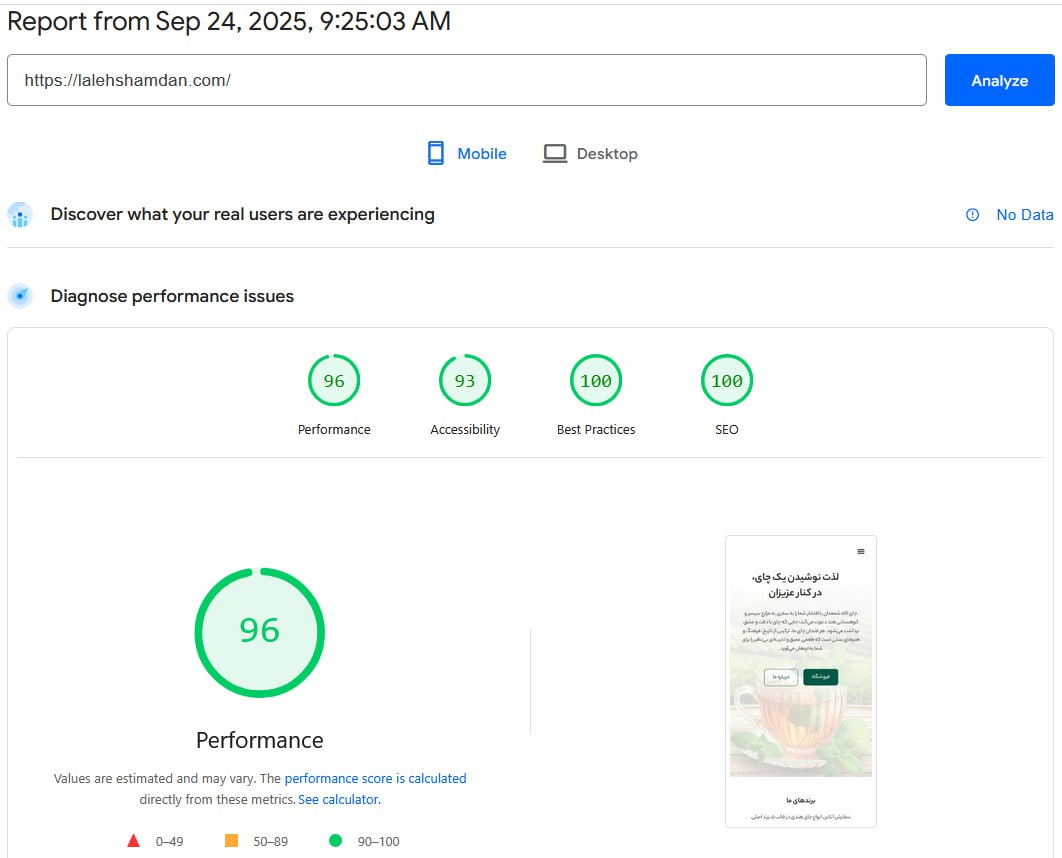Click the desktop laptop icon
Viewport: 1062px width, 858px height.
(555, 153)
